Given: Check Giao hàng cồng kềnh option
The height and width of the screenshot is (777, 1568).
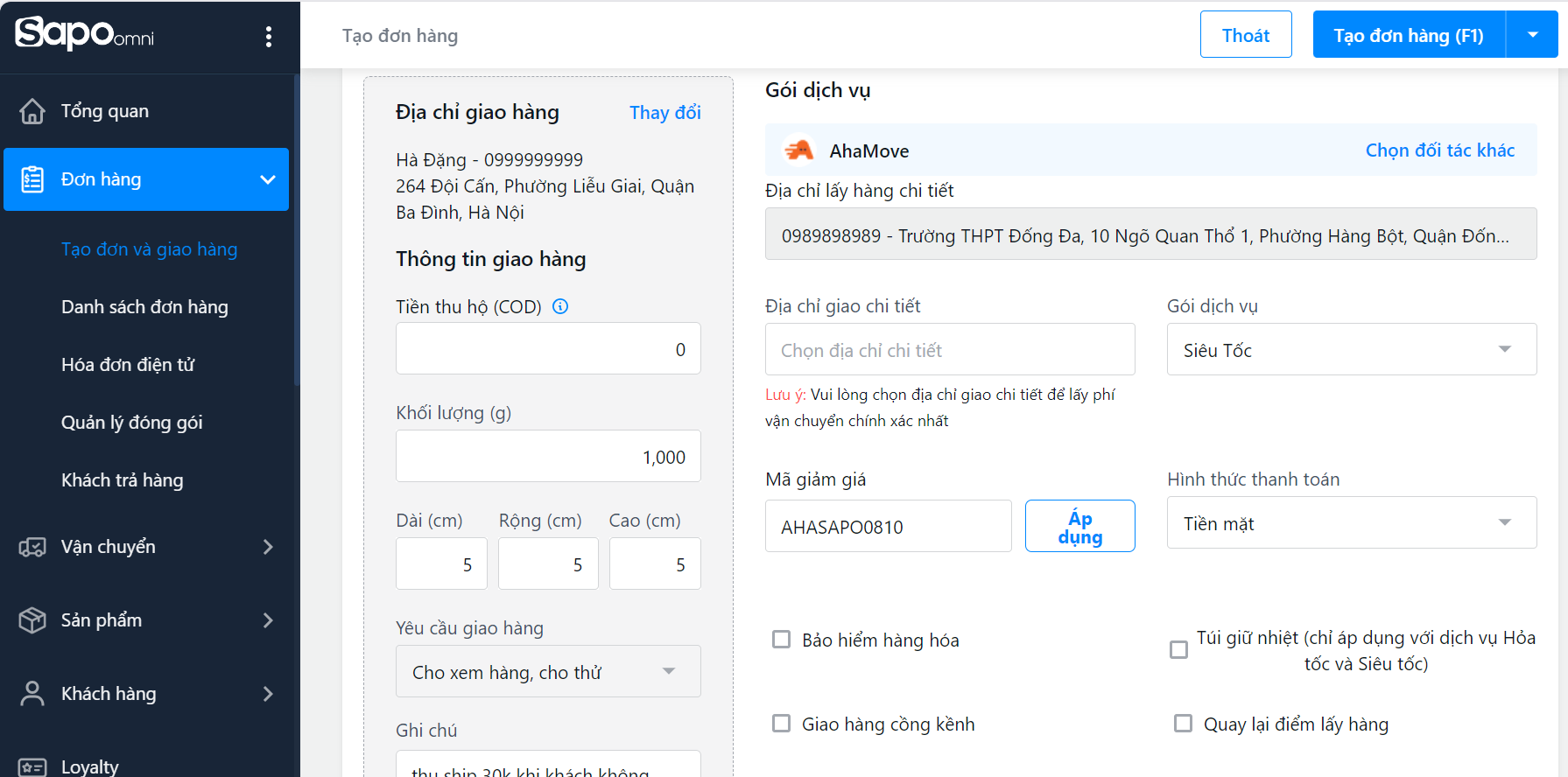Looking at the screenshot, I should pos(781,724).
